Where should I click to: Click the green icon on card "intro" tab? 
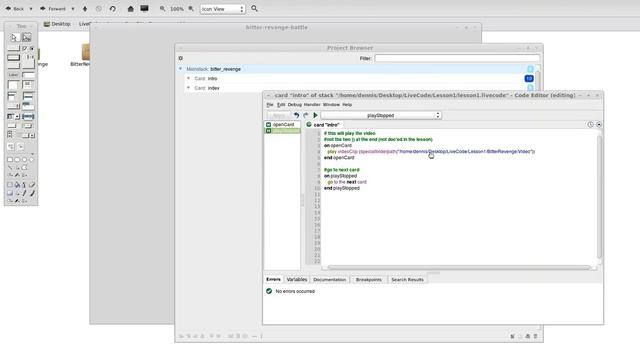tap(309, 124)
